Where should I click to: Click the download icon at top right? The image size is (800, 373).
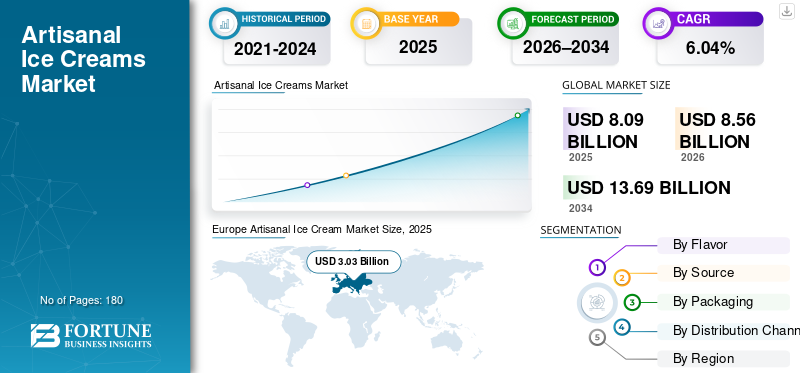coord(787,11)
